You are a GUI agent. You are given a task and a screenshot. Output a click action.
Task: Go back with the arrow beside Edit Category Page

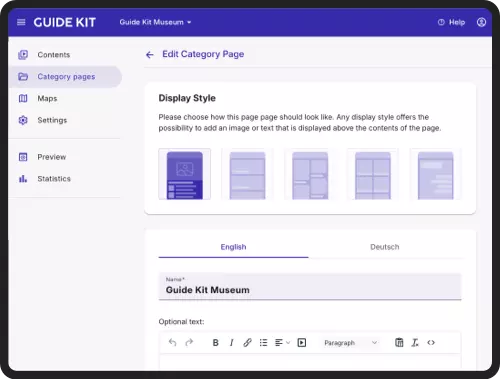[x=150, y=55]
